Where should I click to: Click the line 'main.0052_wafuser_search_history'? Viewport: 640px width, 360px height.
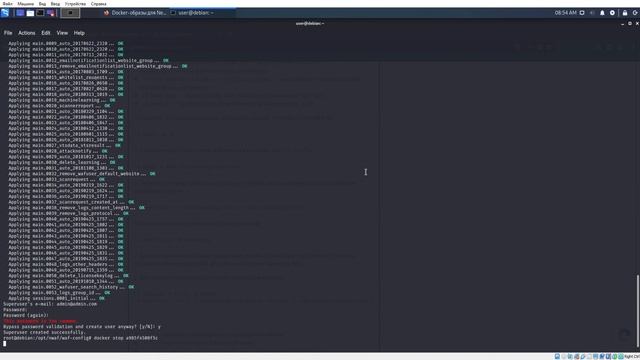71,287
